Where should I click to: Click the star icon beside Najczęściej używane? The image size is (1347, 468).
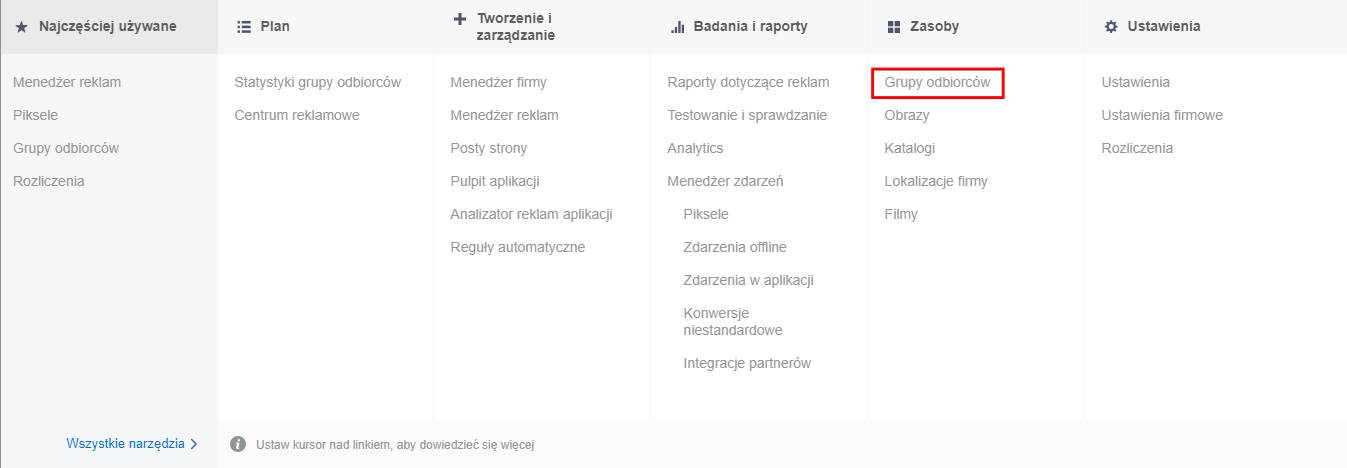point(21,27)
